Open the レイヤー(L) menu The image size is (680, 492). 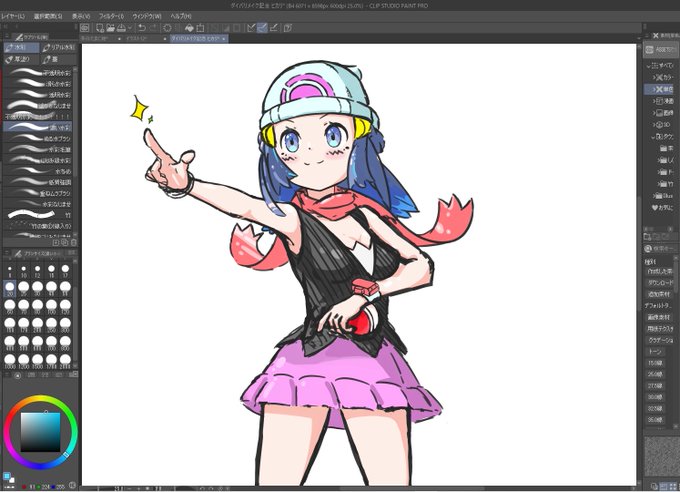point(13,16)
